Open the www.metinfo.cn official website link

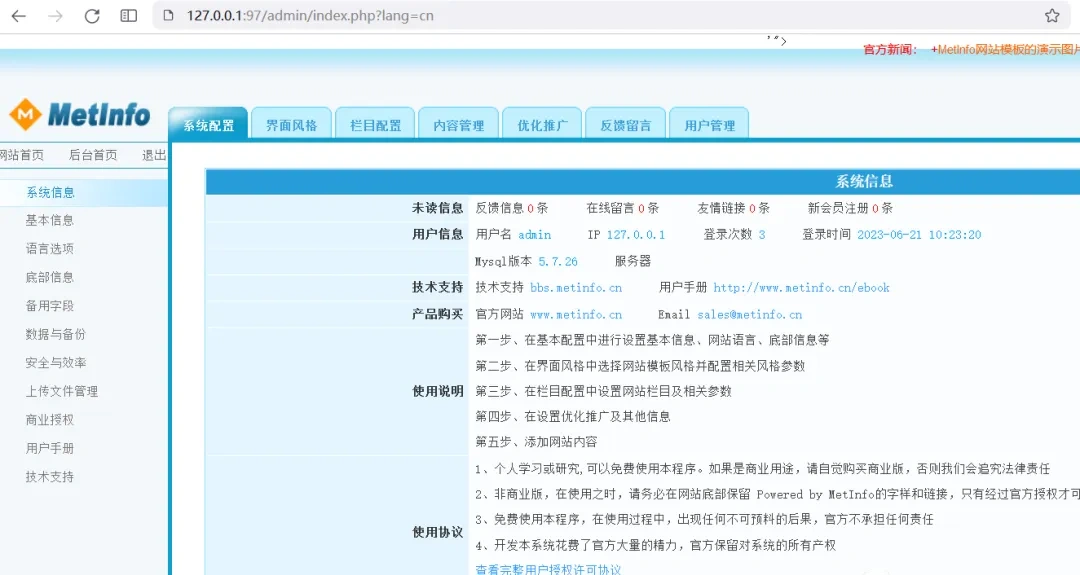point(576,315)
